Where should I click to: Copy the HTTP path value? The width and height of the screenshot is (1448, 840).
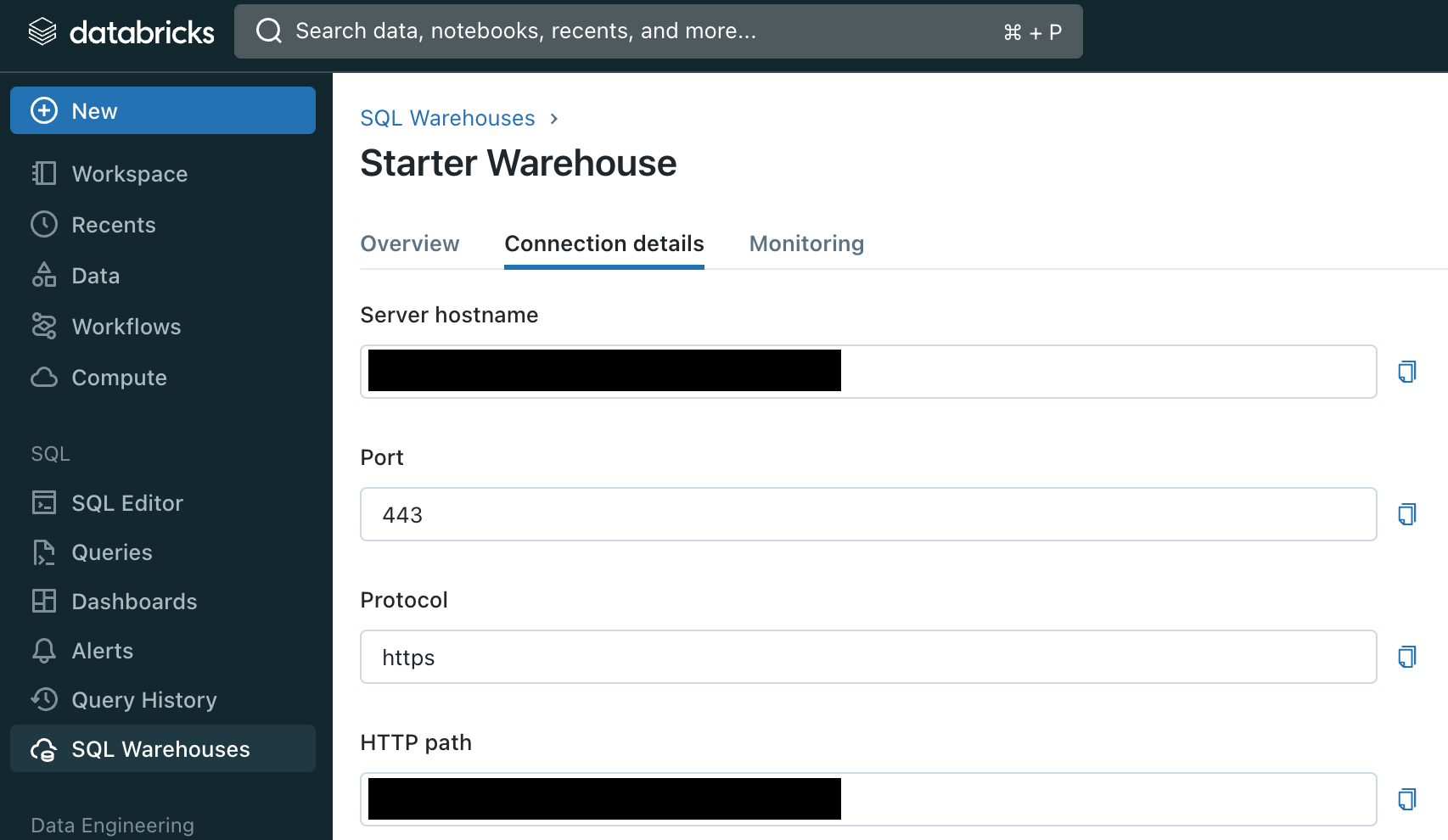pos(1407,799)
